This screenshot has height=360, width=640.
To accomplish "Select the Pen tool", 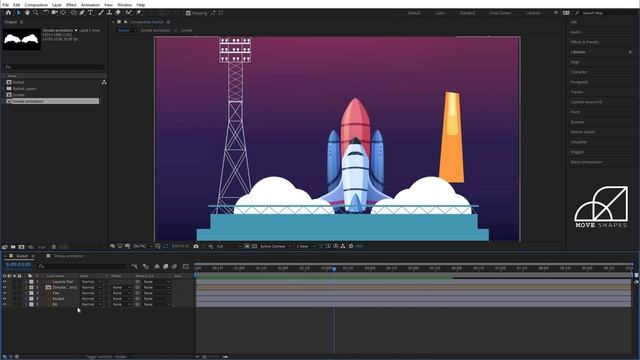I will (x=82, y=13).
